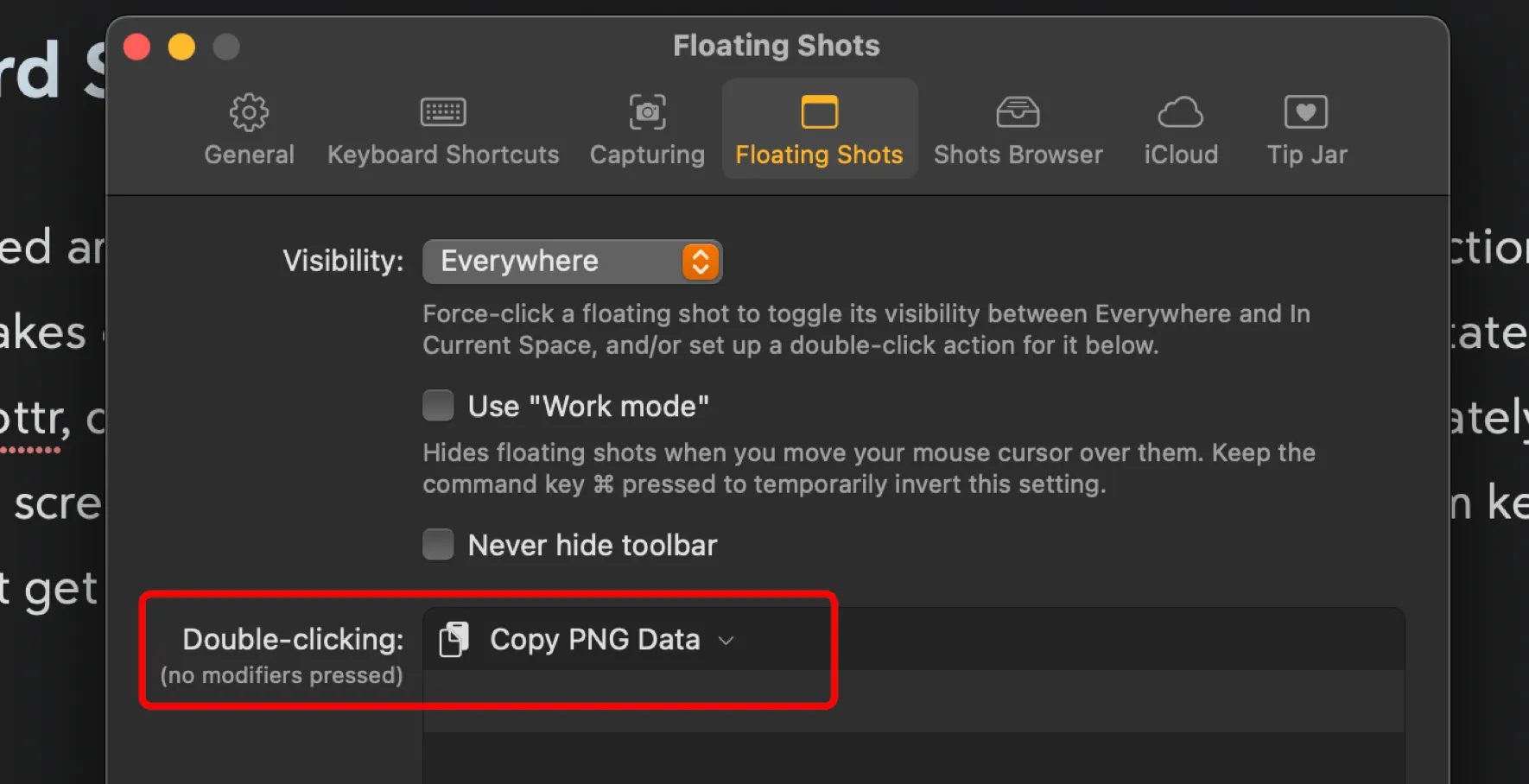Enable the Use Work mode checkbox
Viewport: 1529px width, 784px height.
pos(438,405)
